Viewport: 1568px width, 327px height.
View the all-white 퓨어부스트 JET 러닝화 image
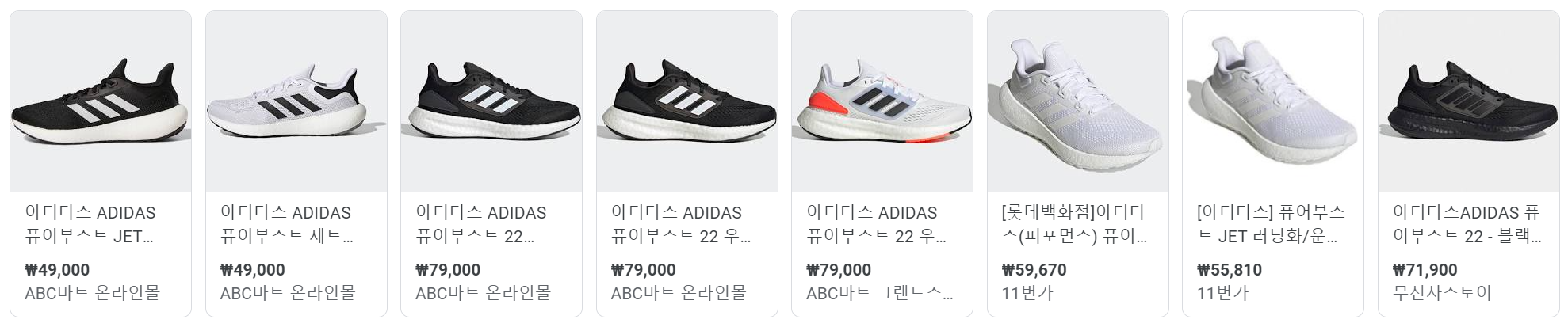1273,101
